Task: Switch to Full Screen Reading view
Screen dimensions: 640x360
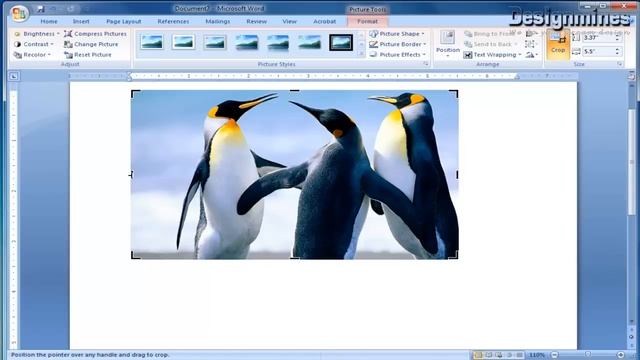Action: pos(489,355)
